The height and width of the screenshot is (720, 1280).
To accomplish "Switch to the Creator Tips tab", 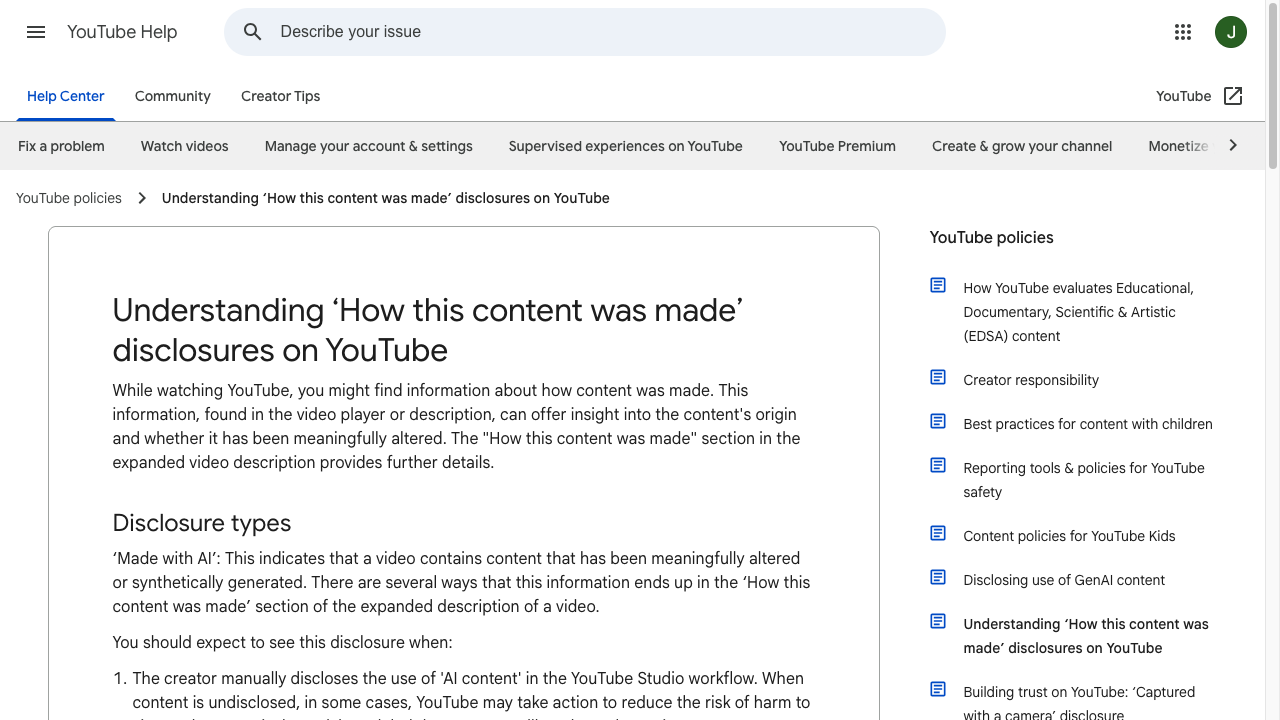I will (281, 96).
